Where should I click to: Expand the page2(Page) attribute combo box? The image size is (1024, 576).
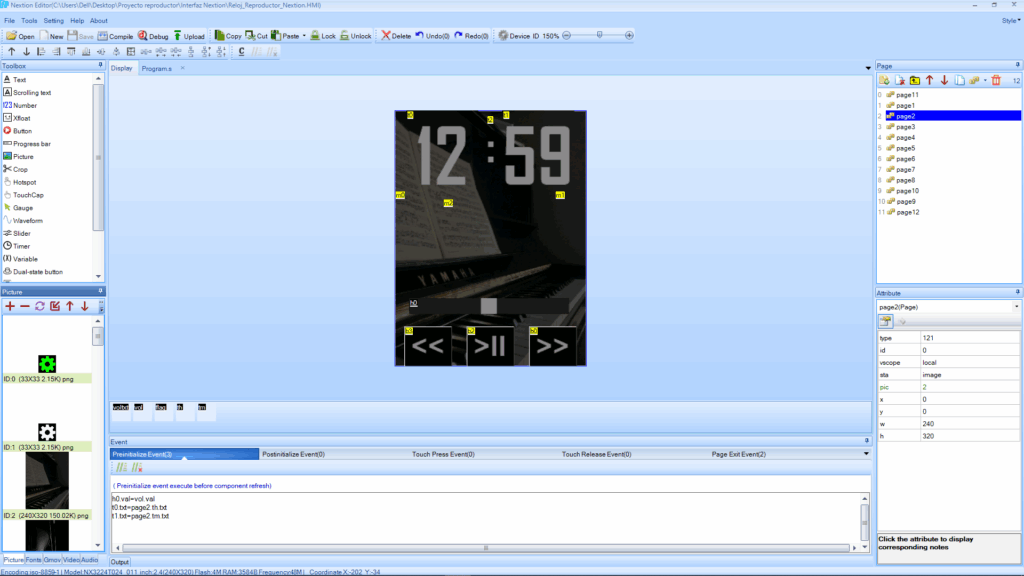(x=1016, y=306)
